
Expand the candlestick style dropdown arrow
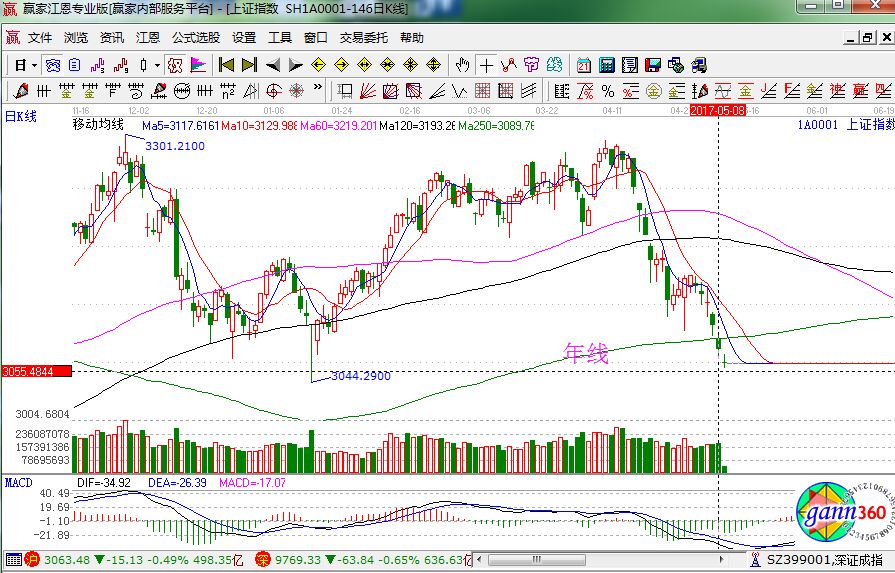[x=157, y=65]
